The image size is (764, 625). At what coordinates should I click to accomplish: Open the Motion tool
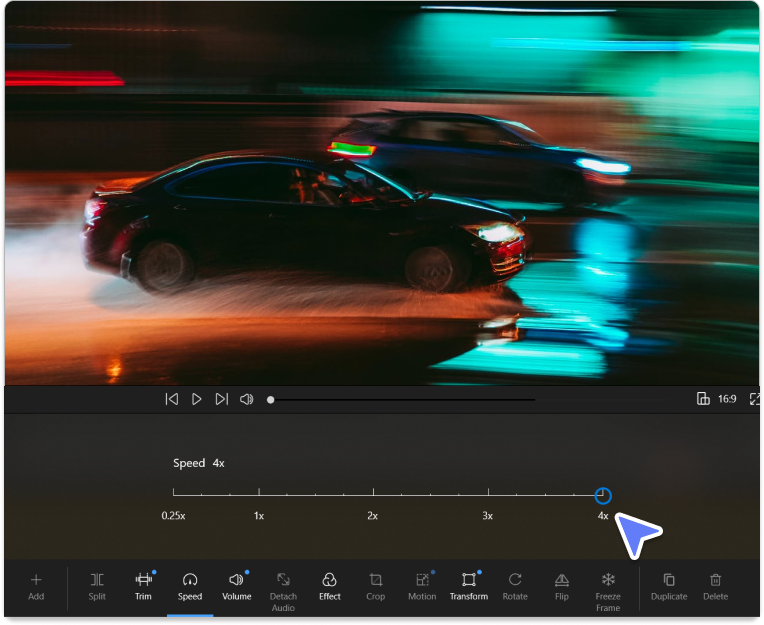[422, 587]
